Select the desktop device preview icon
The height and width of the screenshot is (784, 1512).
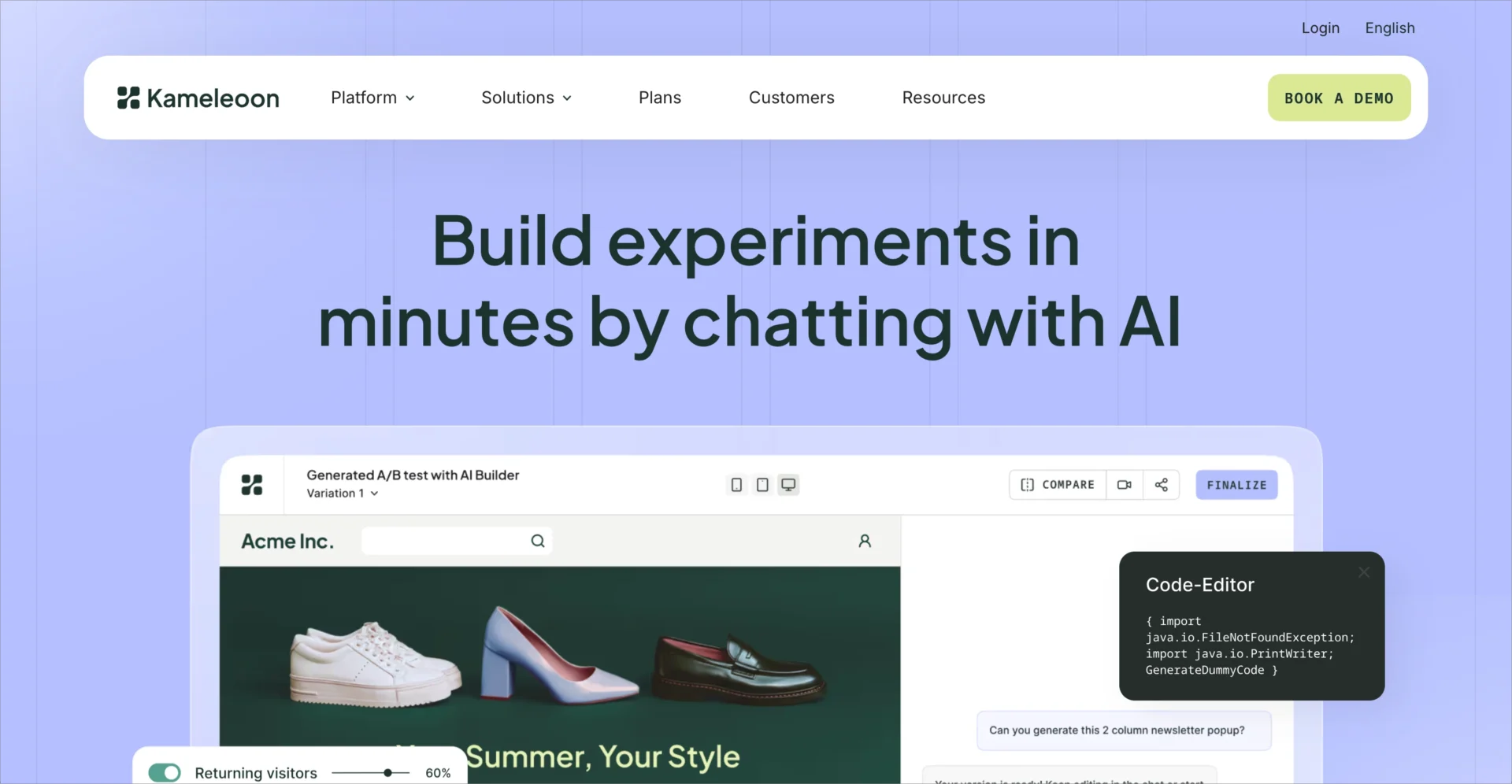[x=788, y=485]
